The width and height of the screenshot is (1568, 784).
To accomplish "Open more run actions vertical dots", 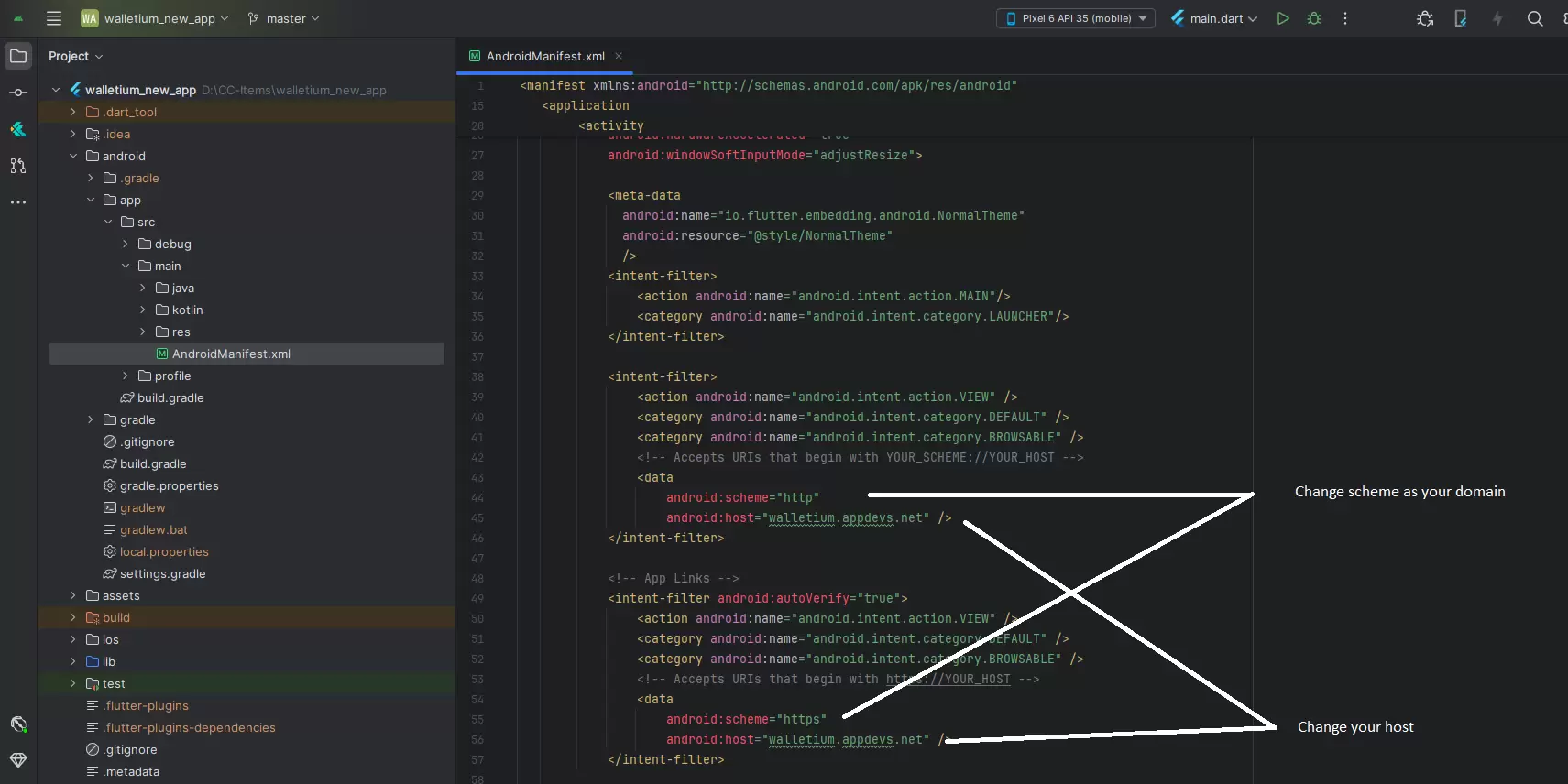I will (1345, 18).
